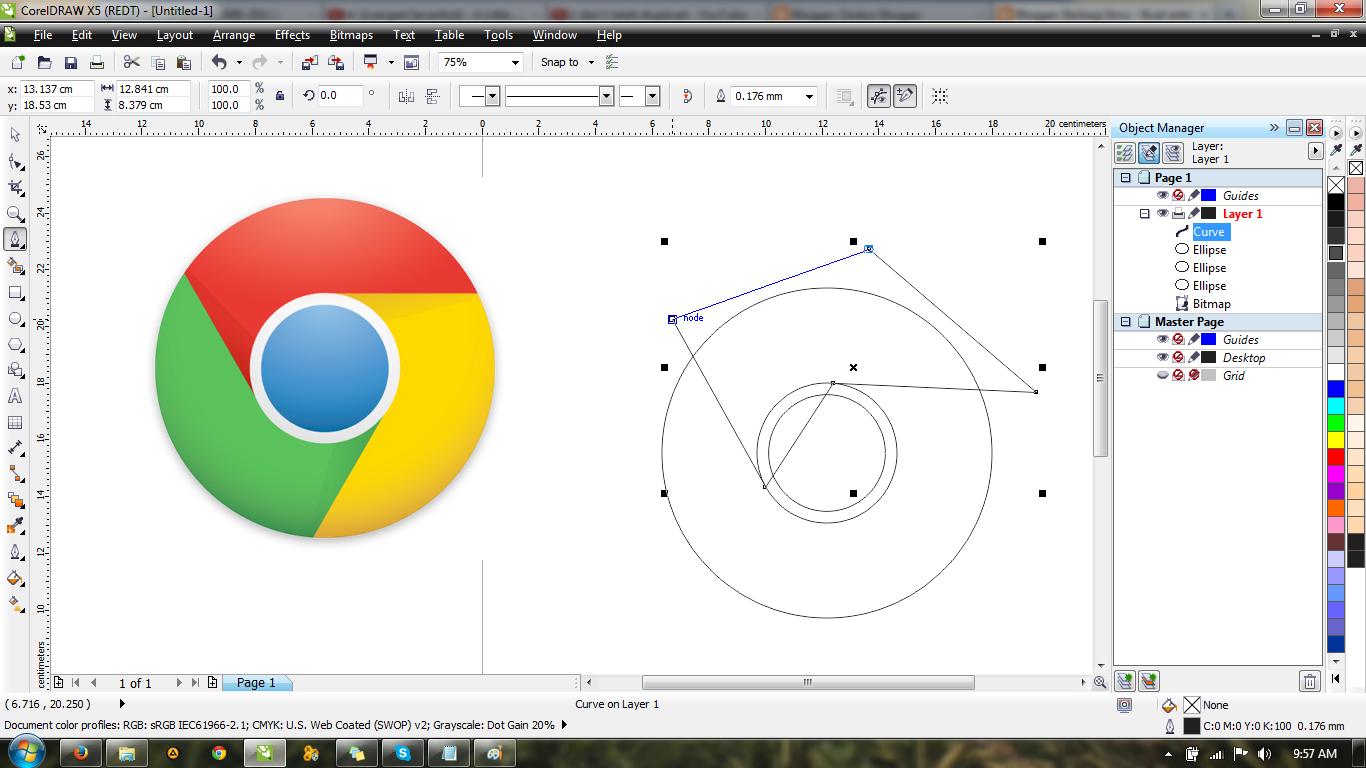Open the Bitmaps menu
The height and width of the screenshot is (768, 1366).
(351, 34)
